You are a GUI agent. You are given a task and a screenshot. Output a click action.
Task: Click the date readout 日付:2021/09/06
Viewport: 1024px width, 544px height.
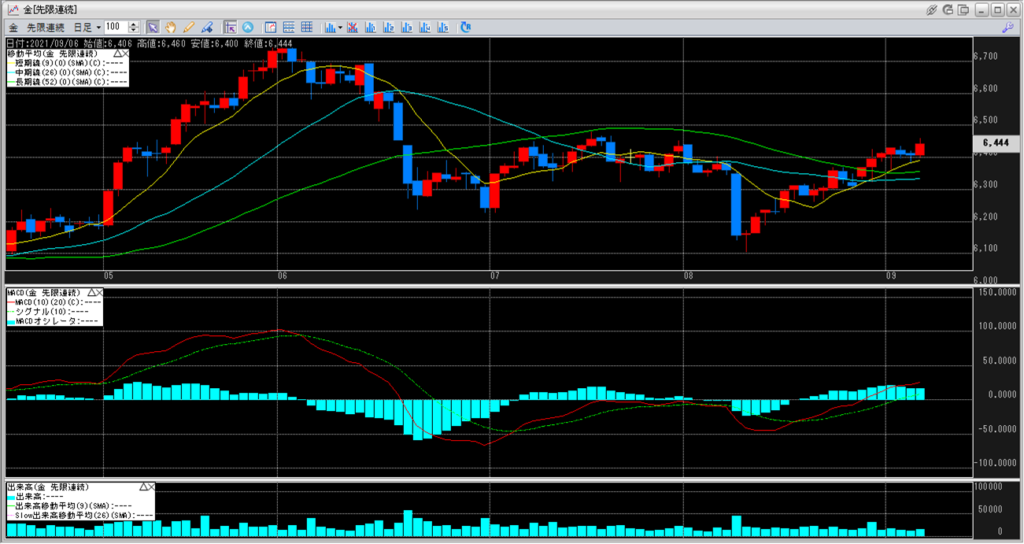44,44
